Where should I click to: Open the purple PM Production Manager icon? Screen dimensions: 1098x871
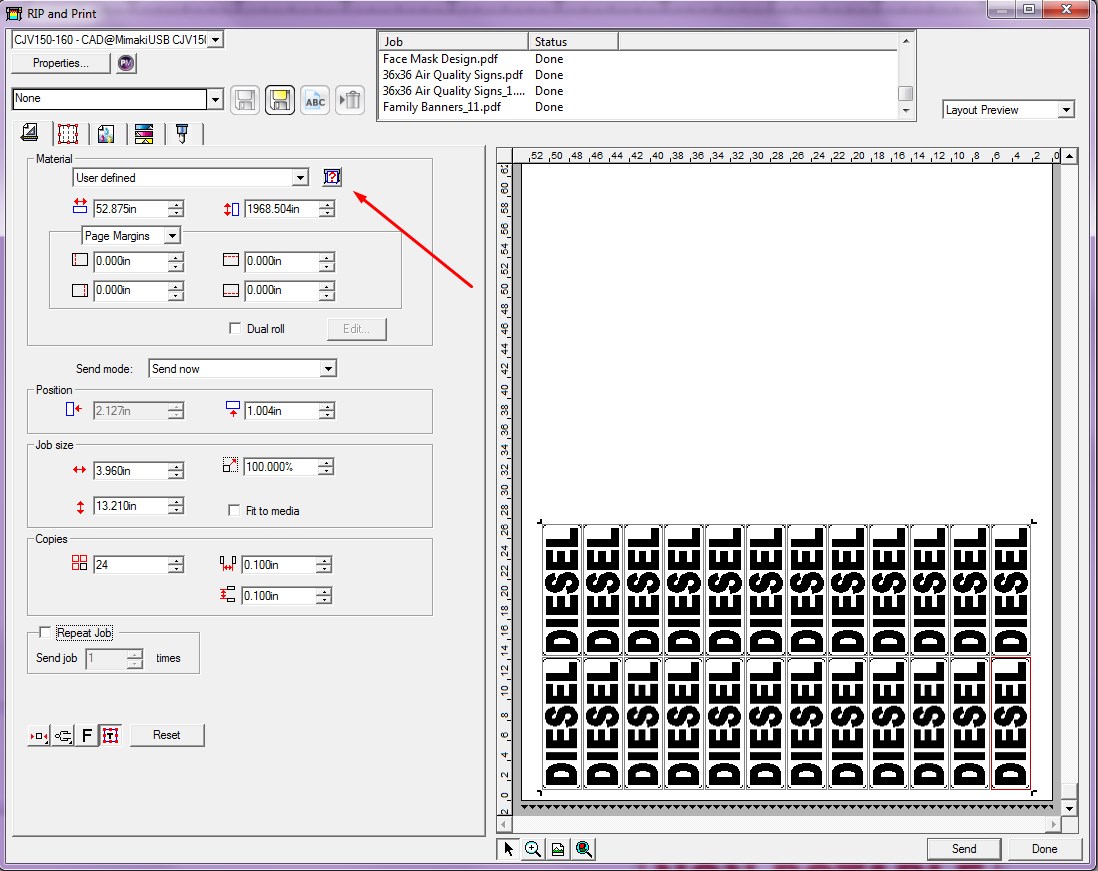(126, 63)
